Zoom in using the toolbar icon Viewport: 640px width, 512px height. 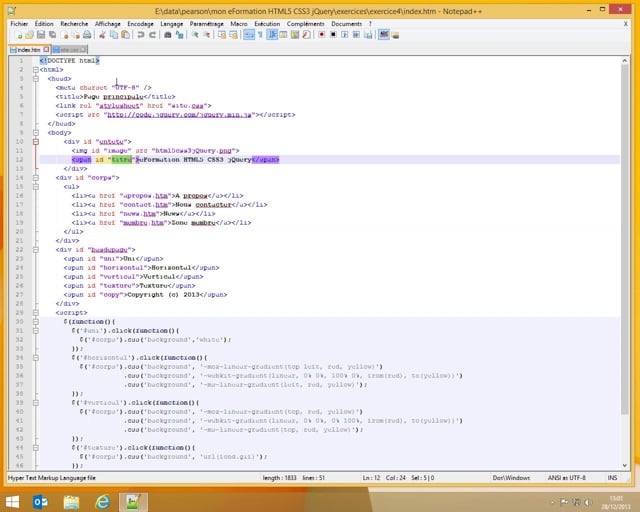click(x=195, y=35)
